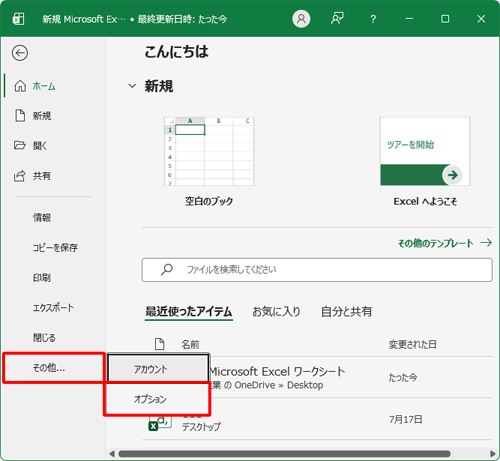The image size is (500, 461).
Task: Click エクスポート in sidebar
Action: tap(53, 307)
